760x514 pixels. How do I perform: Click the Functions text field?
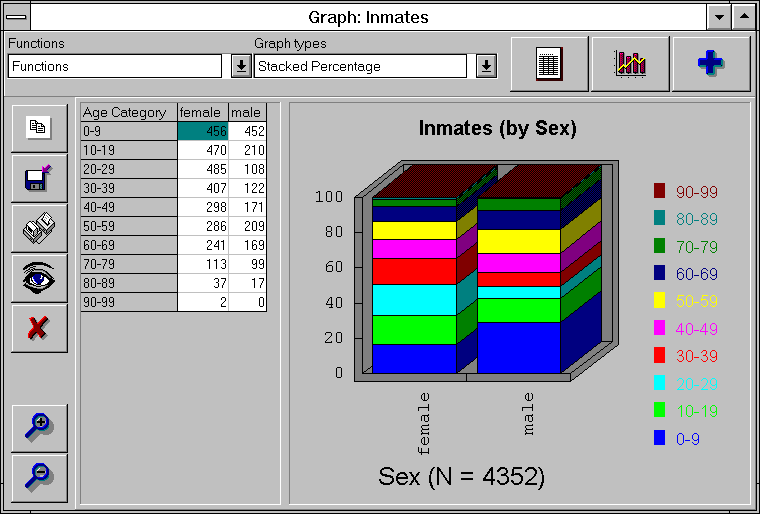coord(114,66)
